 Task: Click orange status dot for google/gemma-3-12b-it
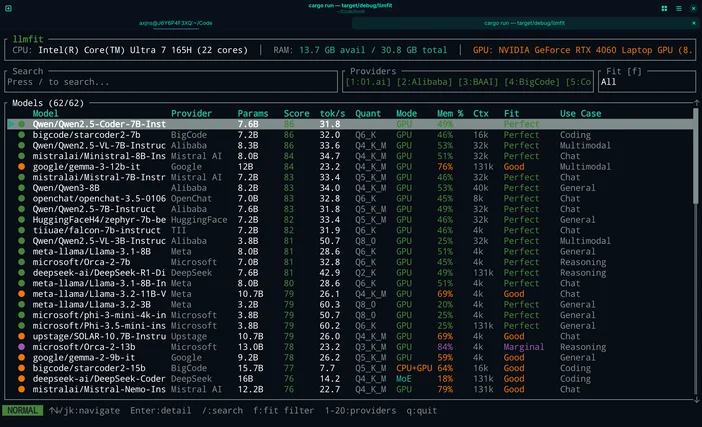pyautogui.click(x=21, y=166)
